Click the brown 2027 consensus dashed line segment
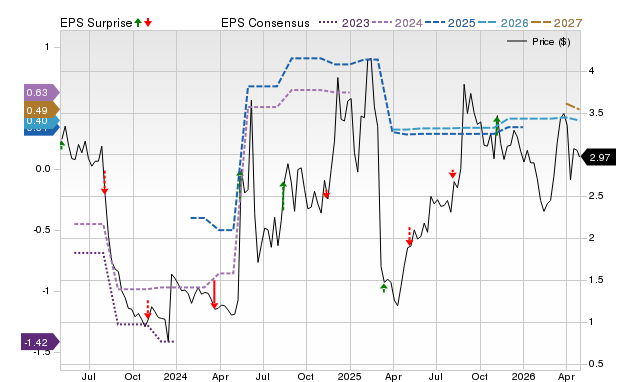Screen dimensions: 640x382 click(x=573, y=107)
